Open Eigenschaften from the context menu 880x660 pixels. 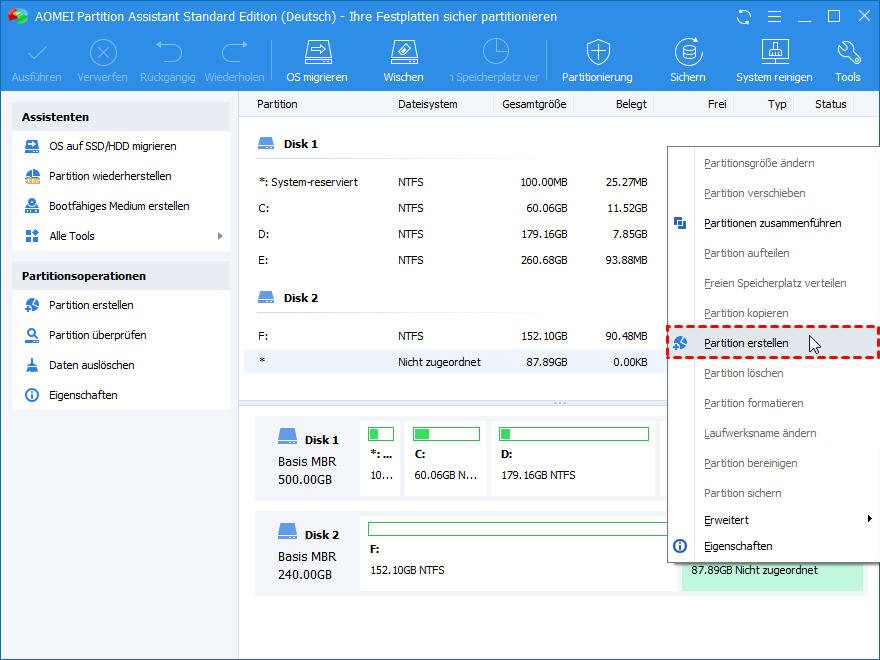point(738,546)
